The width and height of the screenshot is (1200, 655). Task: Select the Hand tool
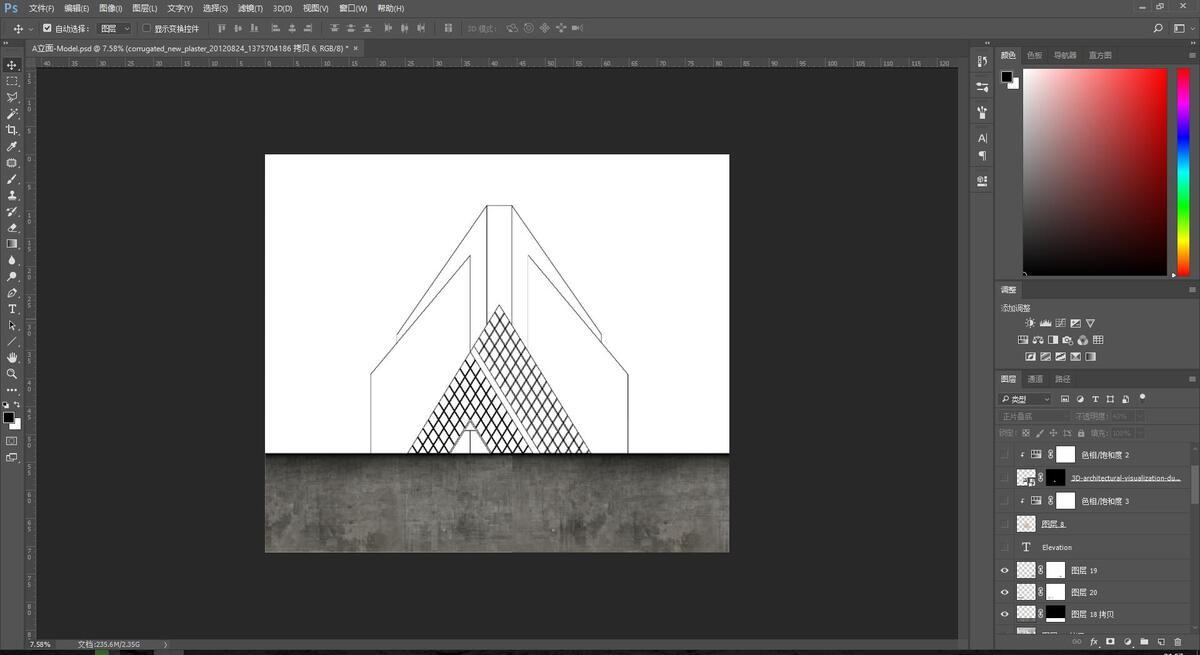point(12,357)
